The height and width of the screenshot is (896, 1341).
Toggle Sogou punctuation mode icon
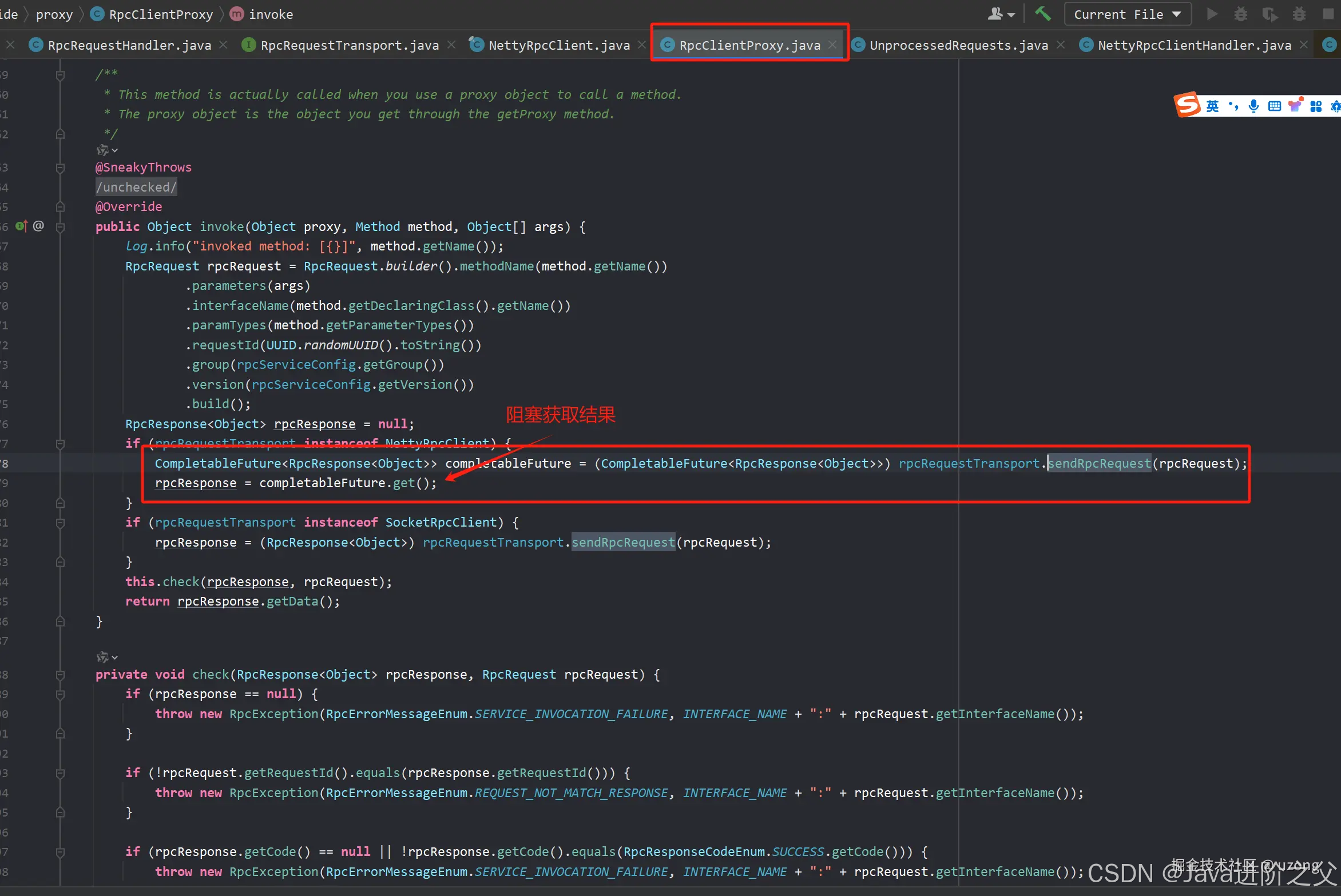tap(1233, 106)
